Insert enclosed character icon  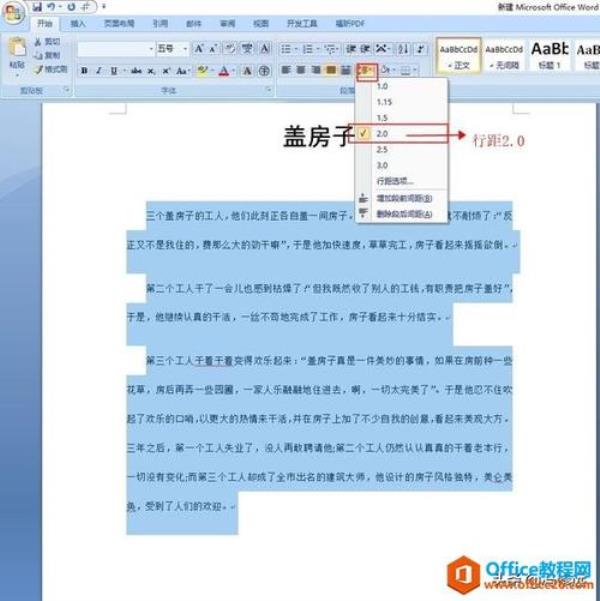[264, 71]
